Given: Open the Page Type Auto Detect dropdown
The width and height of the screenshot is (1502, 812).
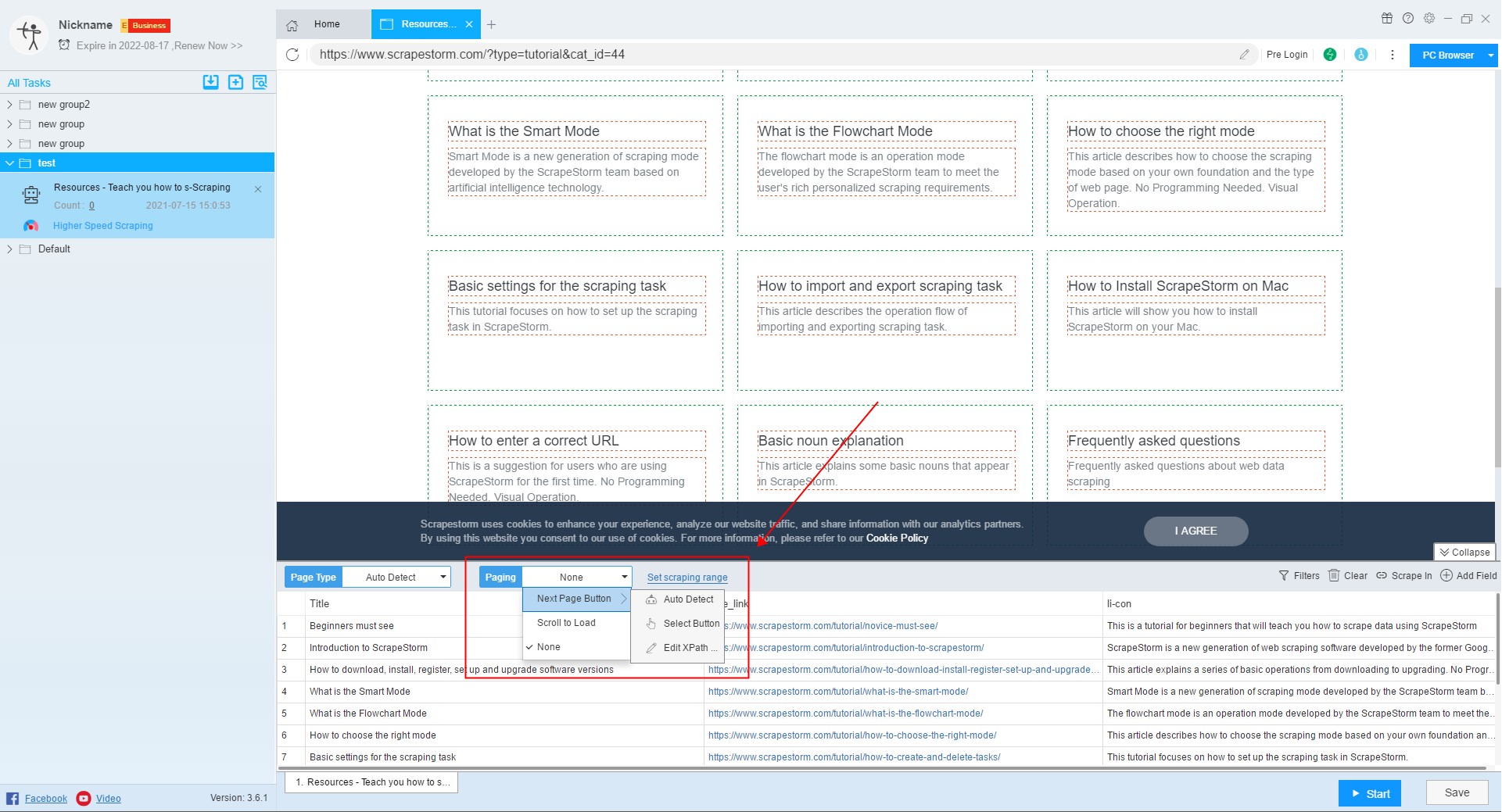Looking at the screenshot, I should 396,578.
